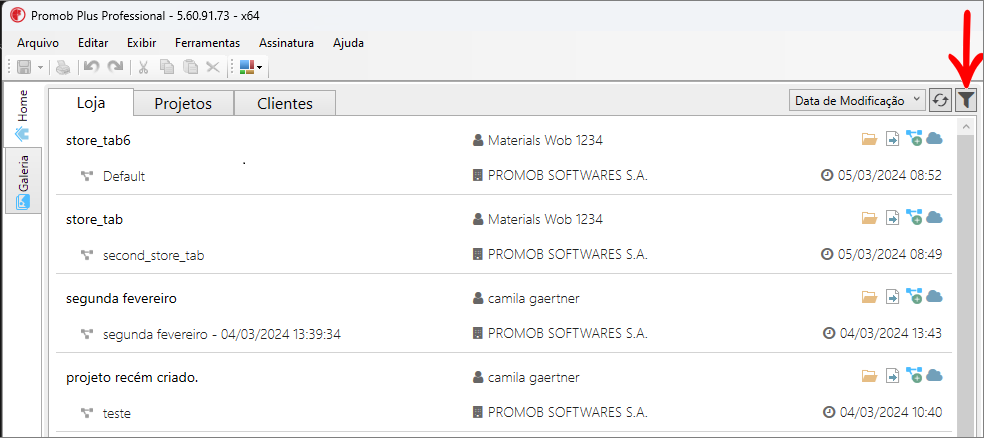Click the Save toolbar icon
This screenshot has width=984, height=438.
tap(24, 67)
